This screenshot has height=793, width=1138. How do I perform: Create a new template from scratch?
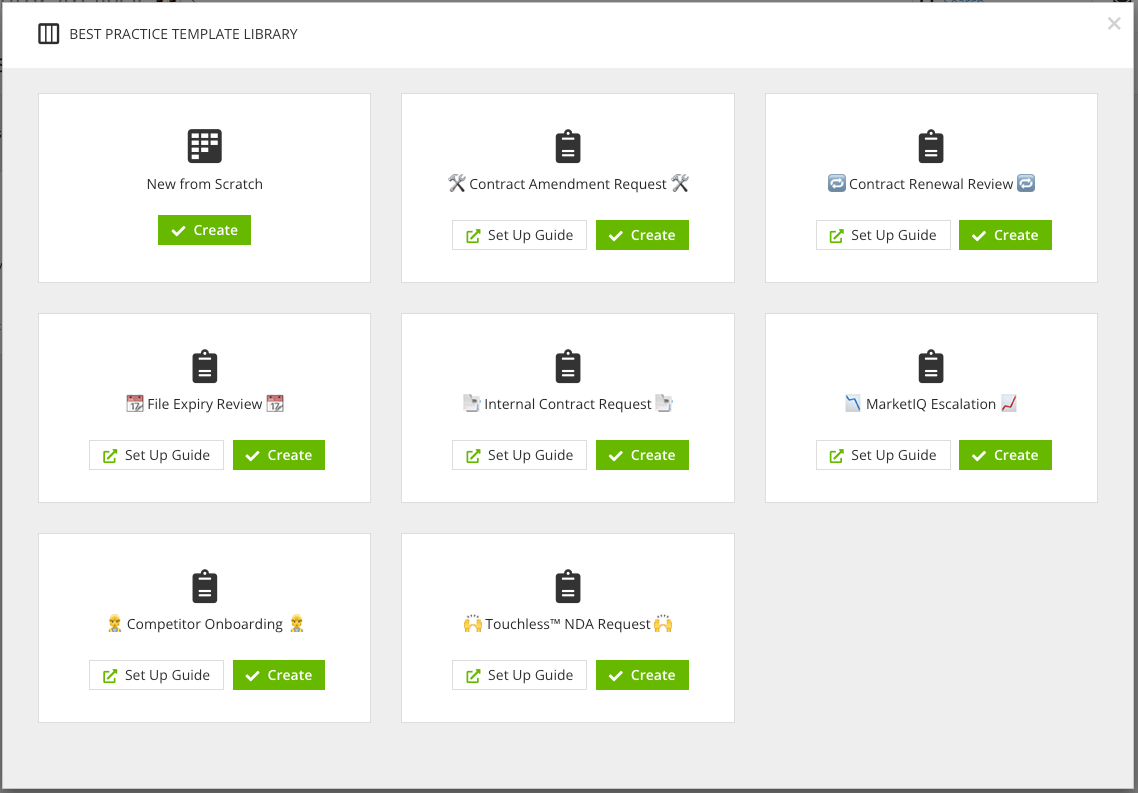tap(204, 230)
